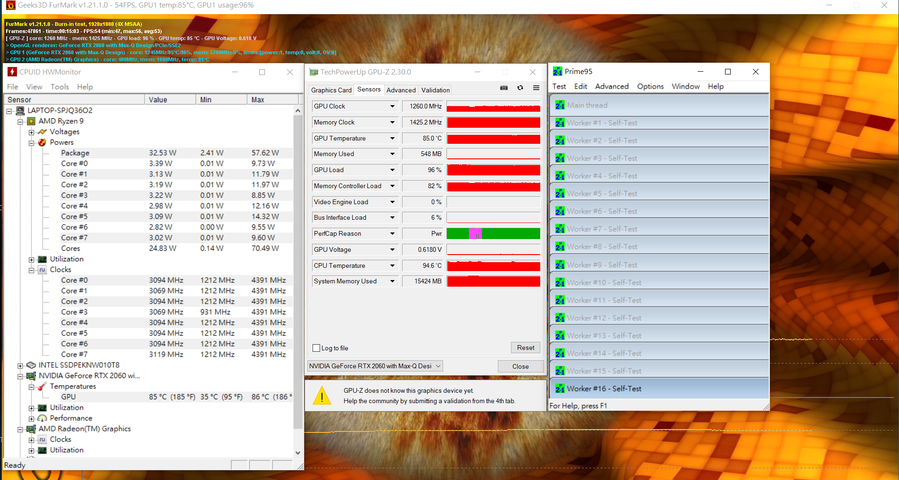Open the CPU Temperature sensor dropdown
Viewport: 899px width, 480px height.
coord(392,266)
